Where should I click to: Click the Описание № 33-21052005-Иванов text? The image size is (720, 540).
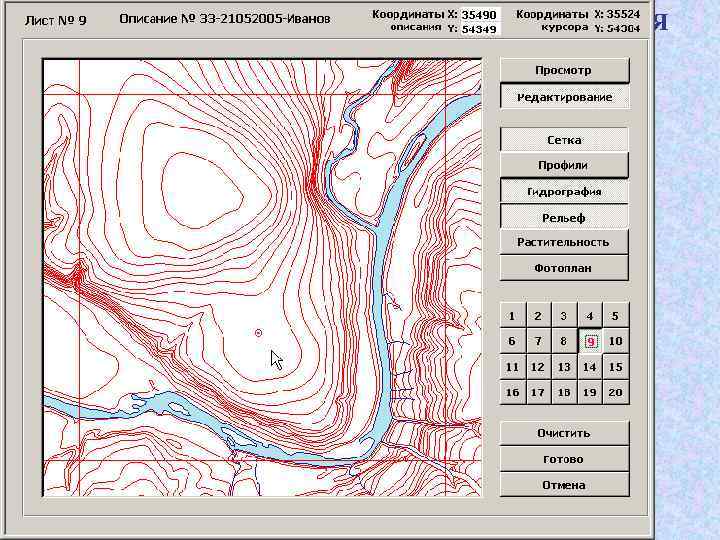point(225,19)
